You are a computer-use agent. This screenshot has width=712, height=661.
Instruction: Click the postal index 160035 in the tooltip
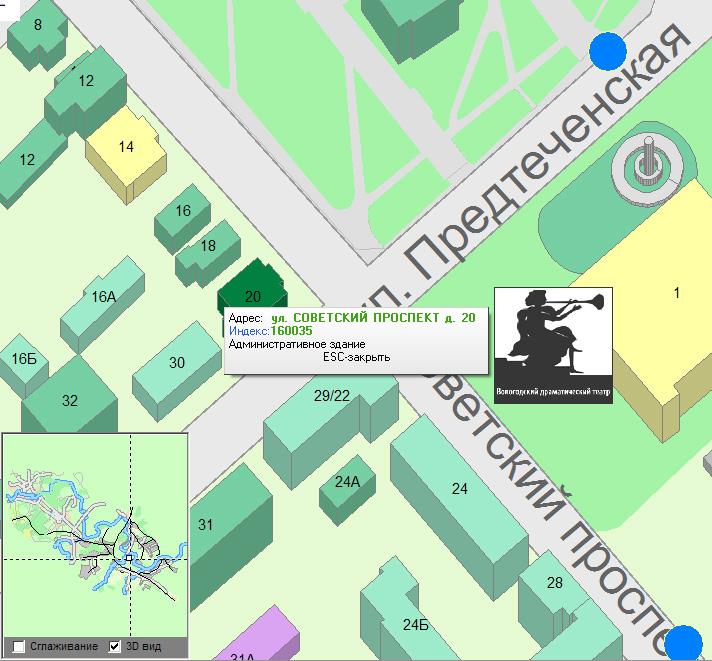tap(291, 331)
